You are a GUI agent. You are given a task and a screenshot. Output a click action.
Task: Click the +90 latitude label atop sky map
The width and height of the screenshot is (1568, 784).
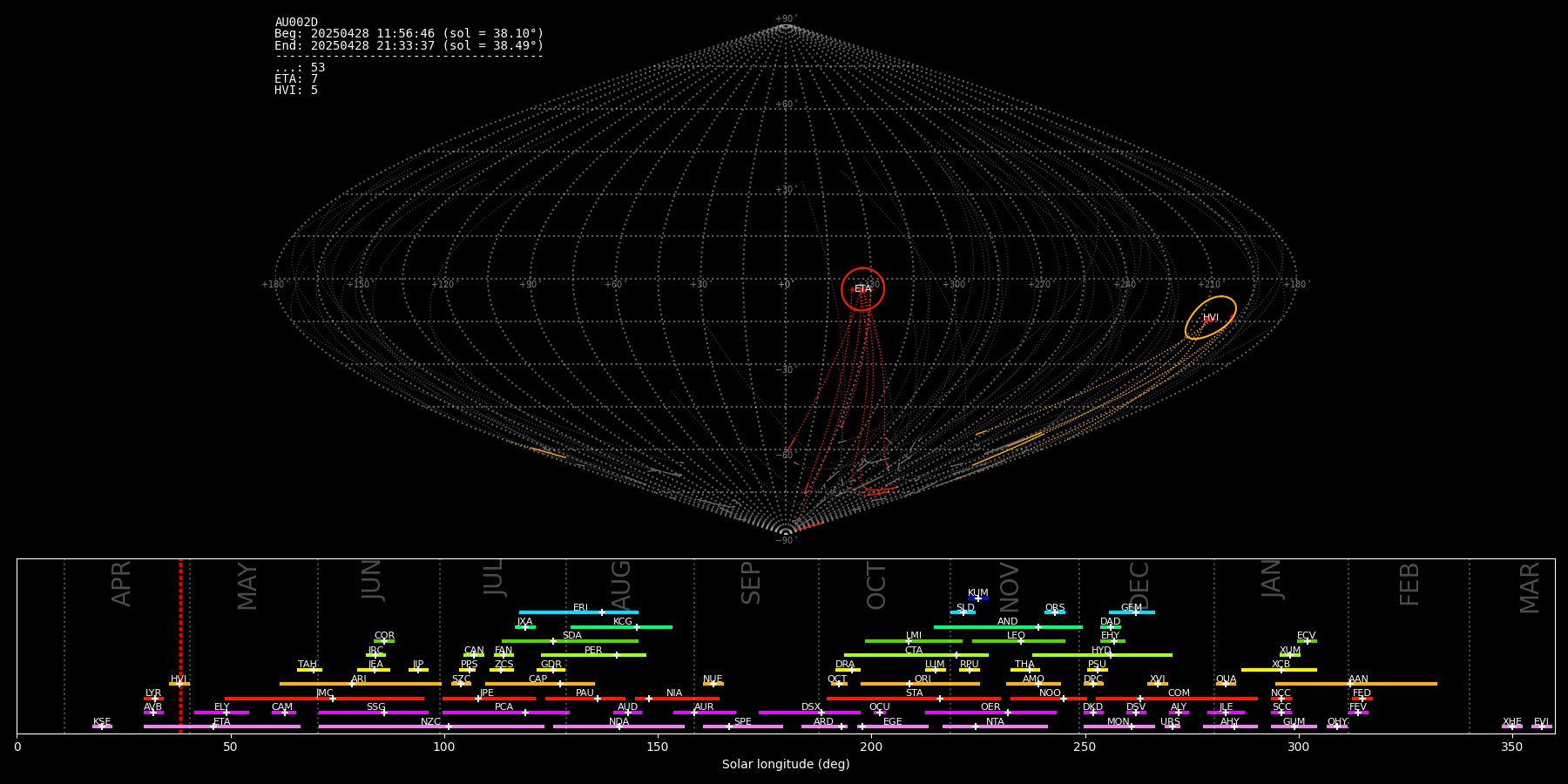click(785, 19)
